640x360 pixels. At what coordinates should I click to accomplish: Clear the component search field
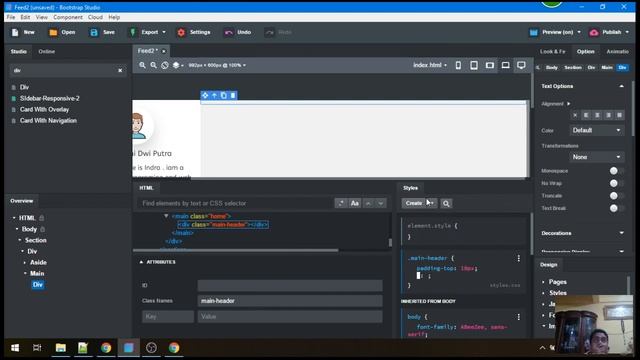click(x=120, y=70)
